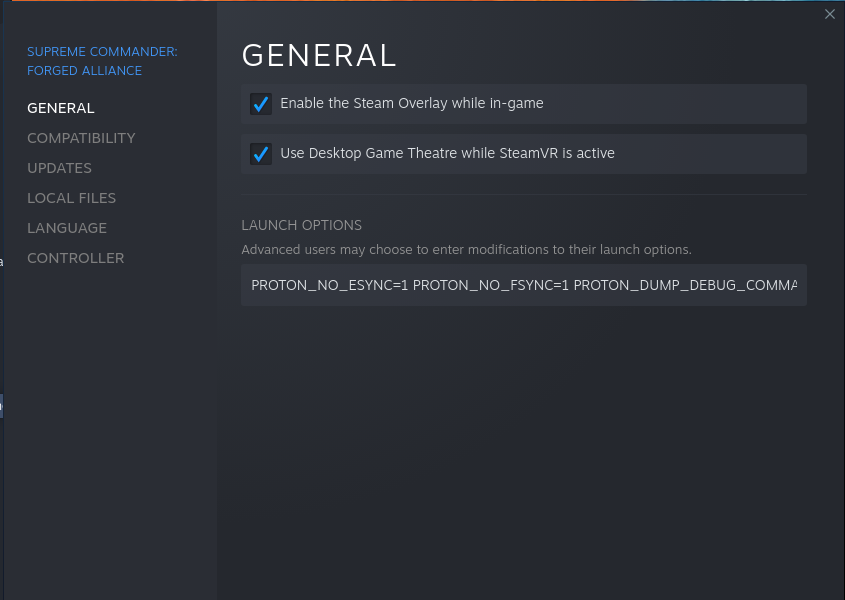Viewport: 845px width, 600px height.
Task: Open the Controller settings tab
Action: [x=75, y=258]
